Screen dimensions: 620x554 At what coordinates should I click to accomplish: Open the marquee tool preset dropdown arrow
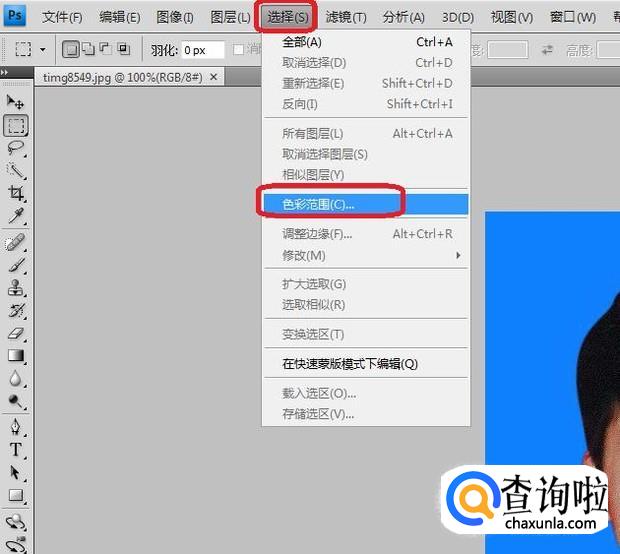[42, 49]
